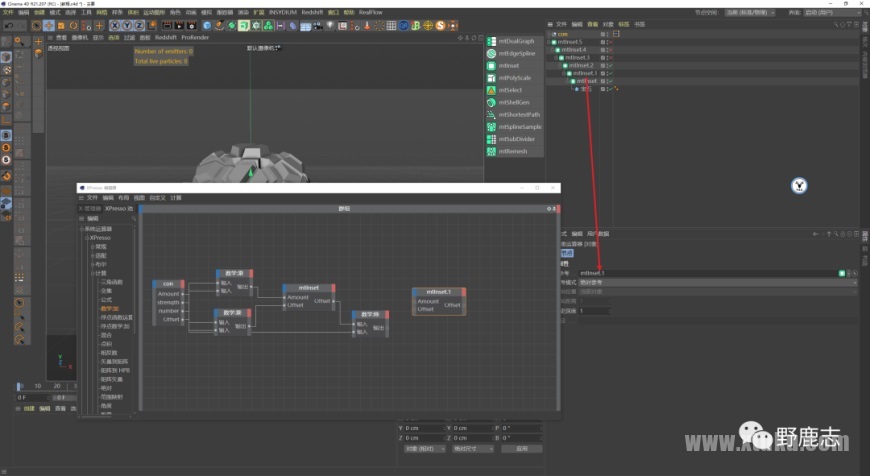Image resolution: width=870 pixels, height=476 pixels.
Task: Toggle the X axis lock
Action: click(114, 26)
